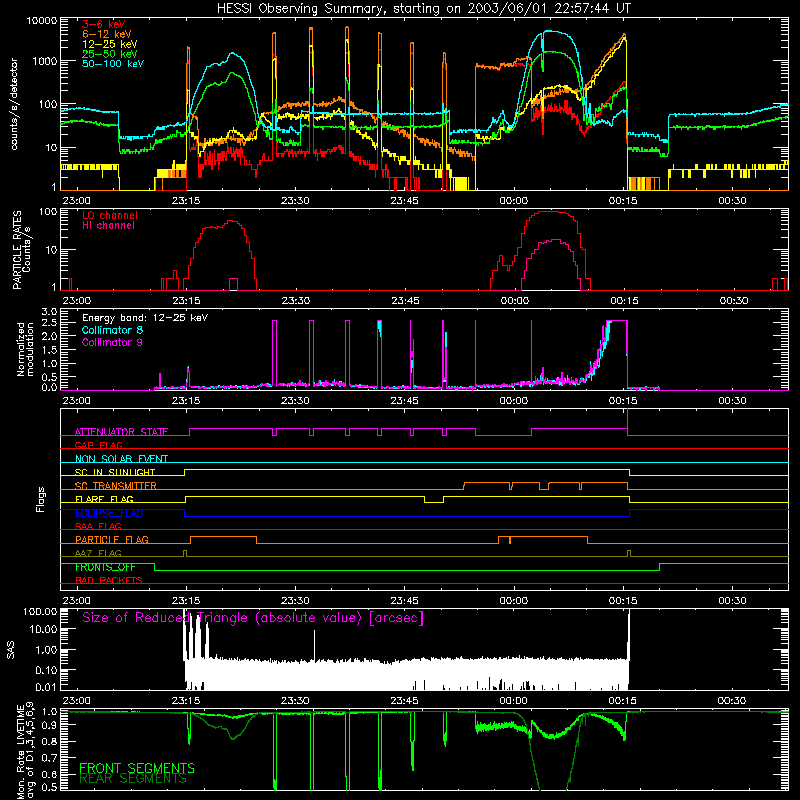Click the HESSI Observing Summary title text

[423, 9]
